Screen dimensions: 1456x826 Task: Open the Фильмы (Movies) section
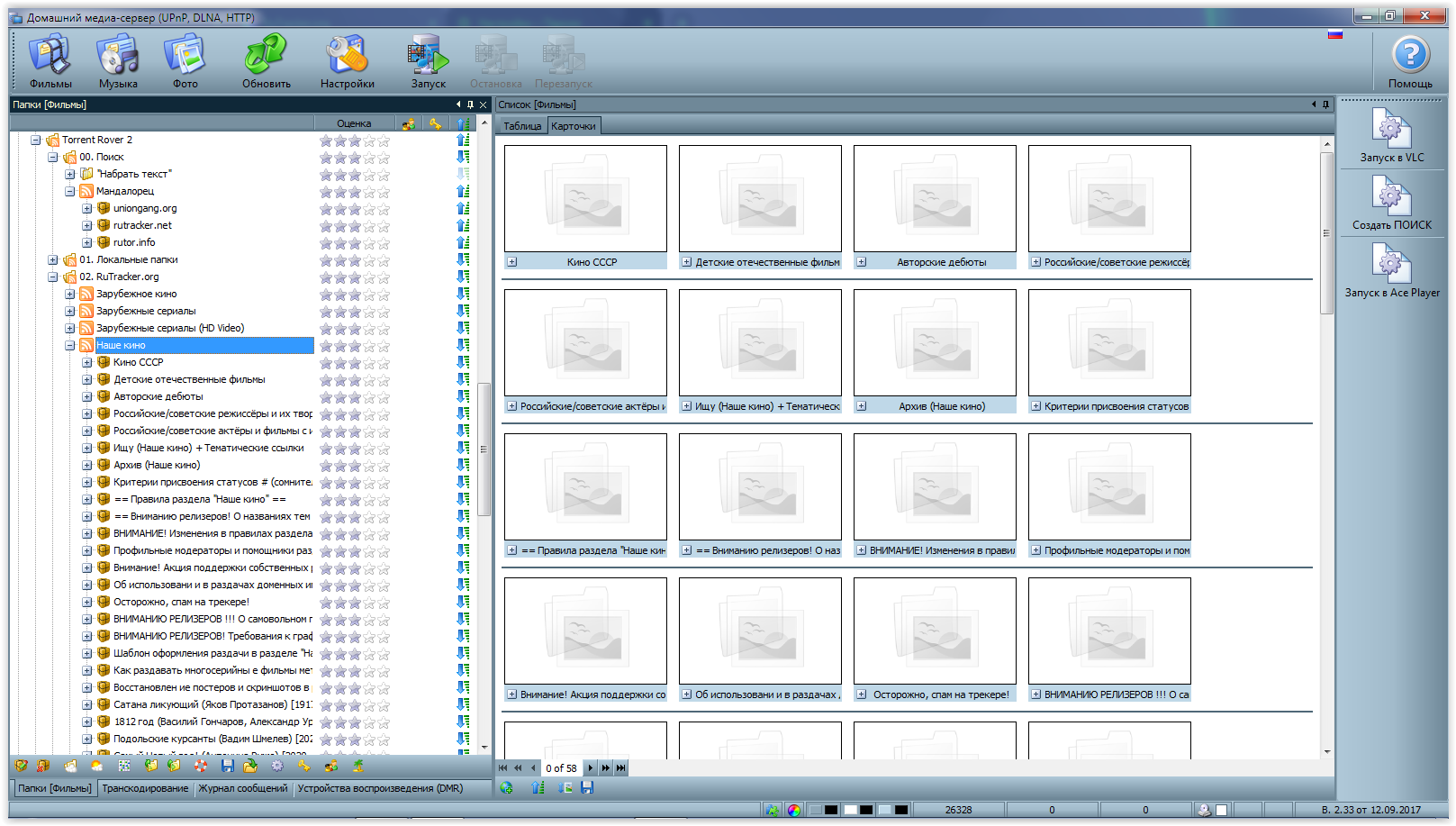(x=50, y=60)
